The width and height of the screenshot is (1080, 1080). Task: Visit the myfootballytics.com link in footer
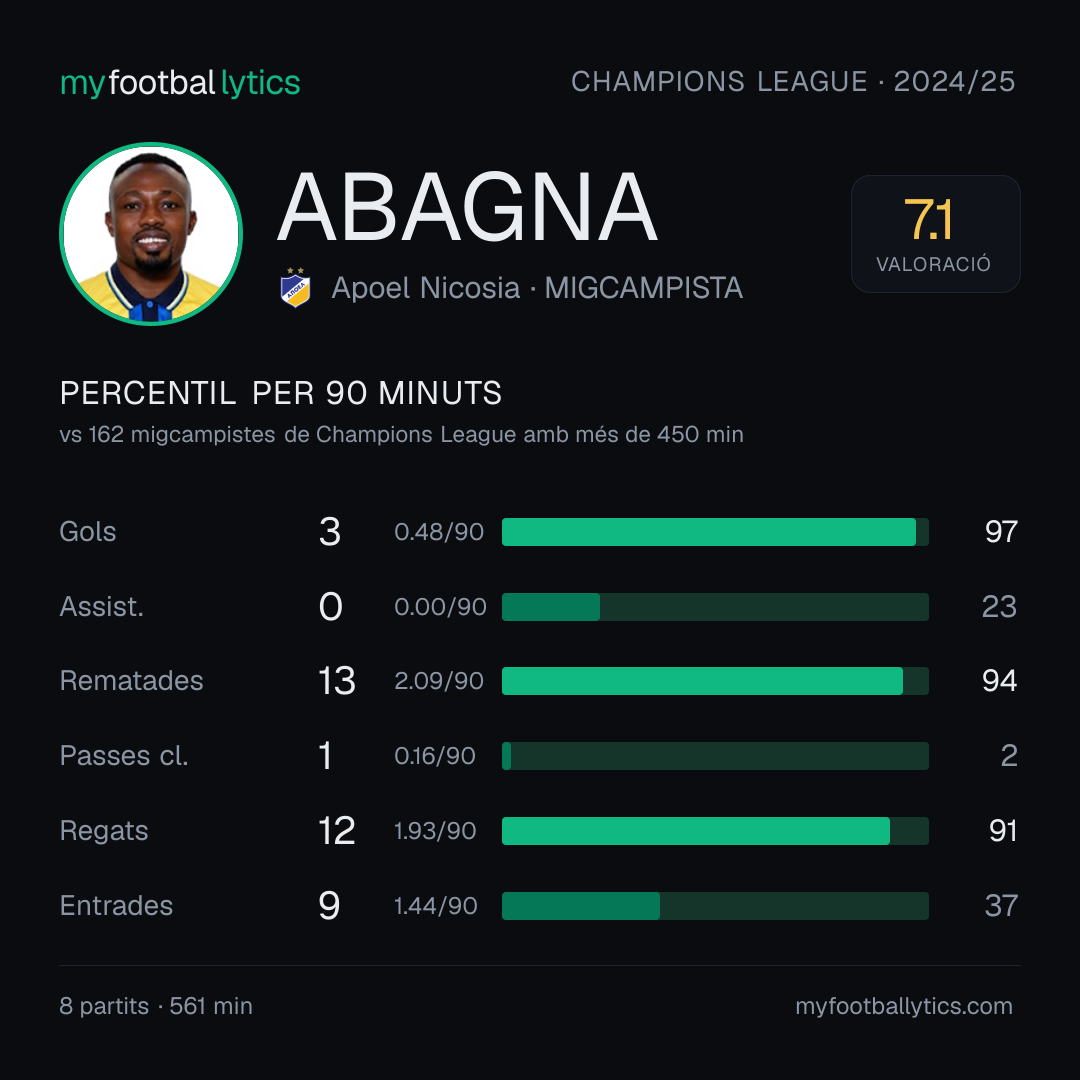point(904,1006)
